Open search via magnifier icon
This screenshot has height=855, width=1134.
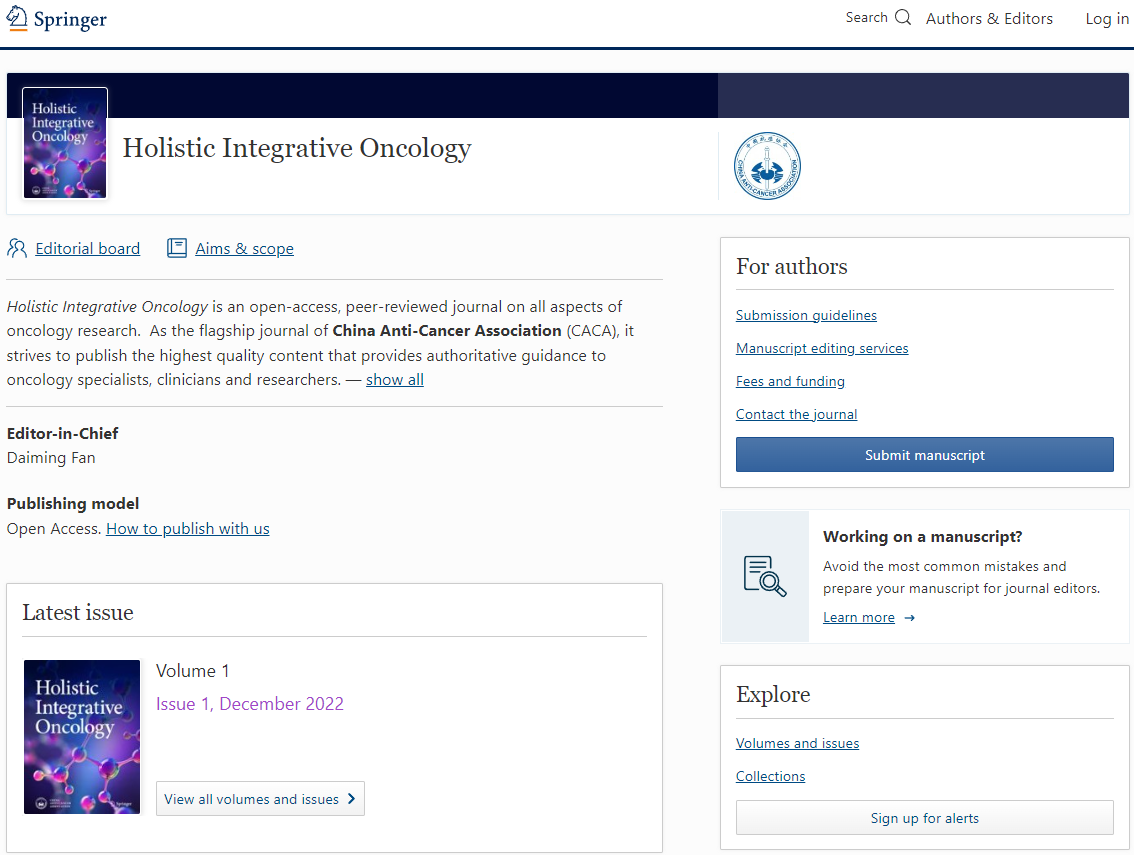[903, 18]
